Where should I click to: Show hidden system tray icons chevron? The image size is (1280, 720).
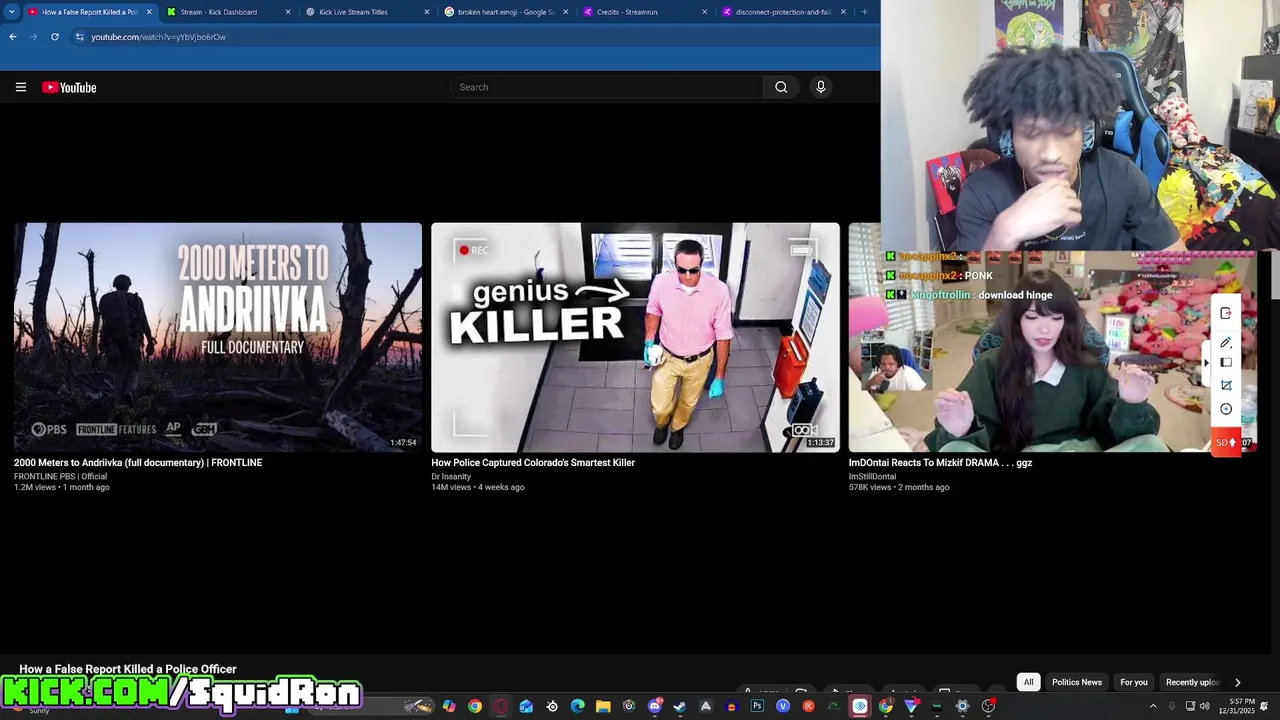coord(1152,706)
